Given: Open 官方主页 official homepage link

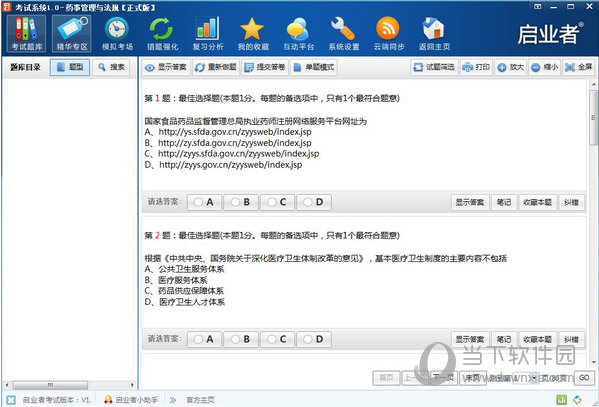Looking at the screenshot, I should (200, 400).
